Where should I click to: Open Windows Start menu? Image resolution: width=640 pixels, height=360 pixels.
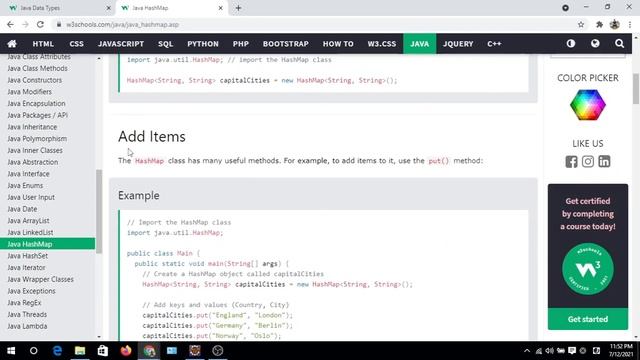click(x=11, y=351)
